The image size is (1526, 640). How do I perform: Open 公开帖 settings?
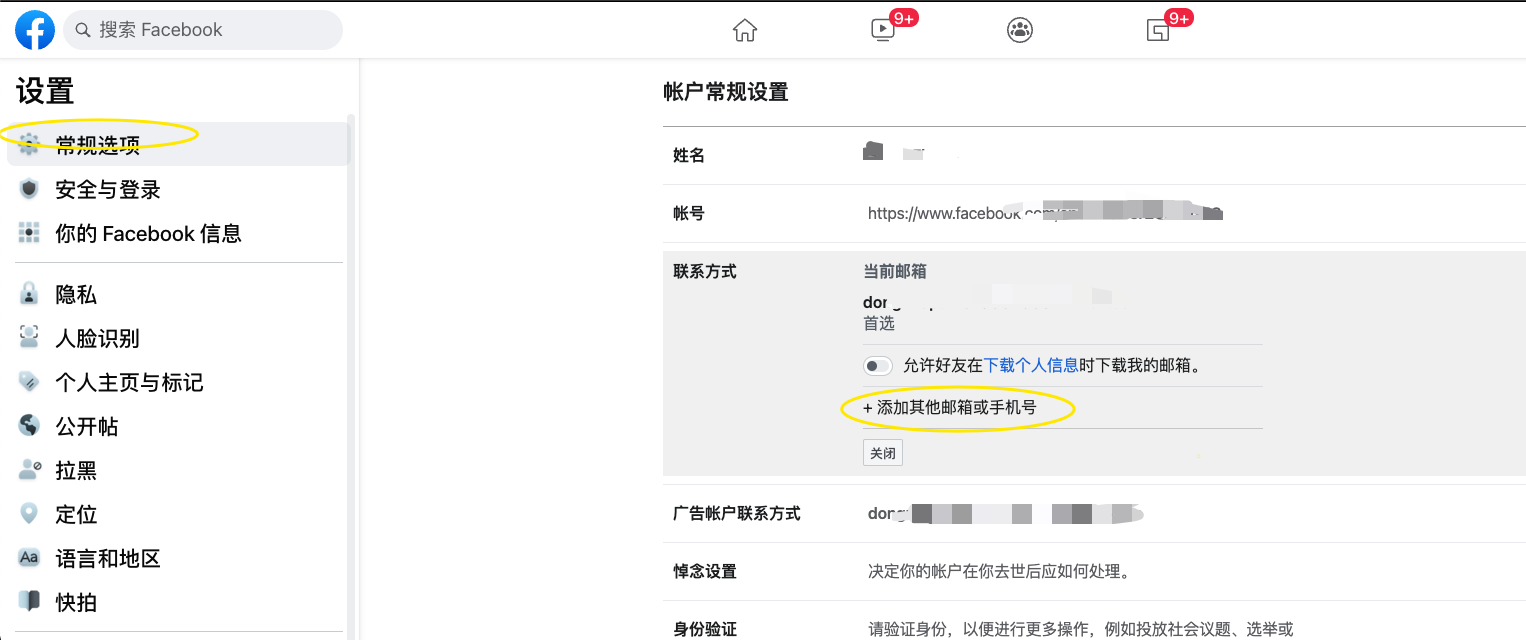(x=179, y=426)
